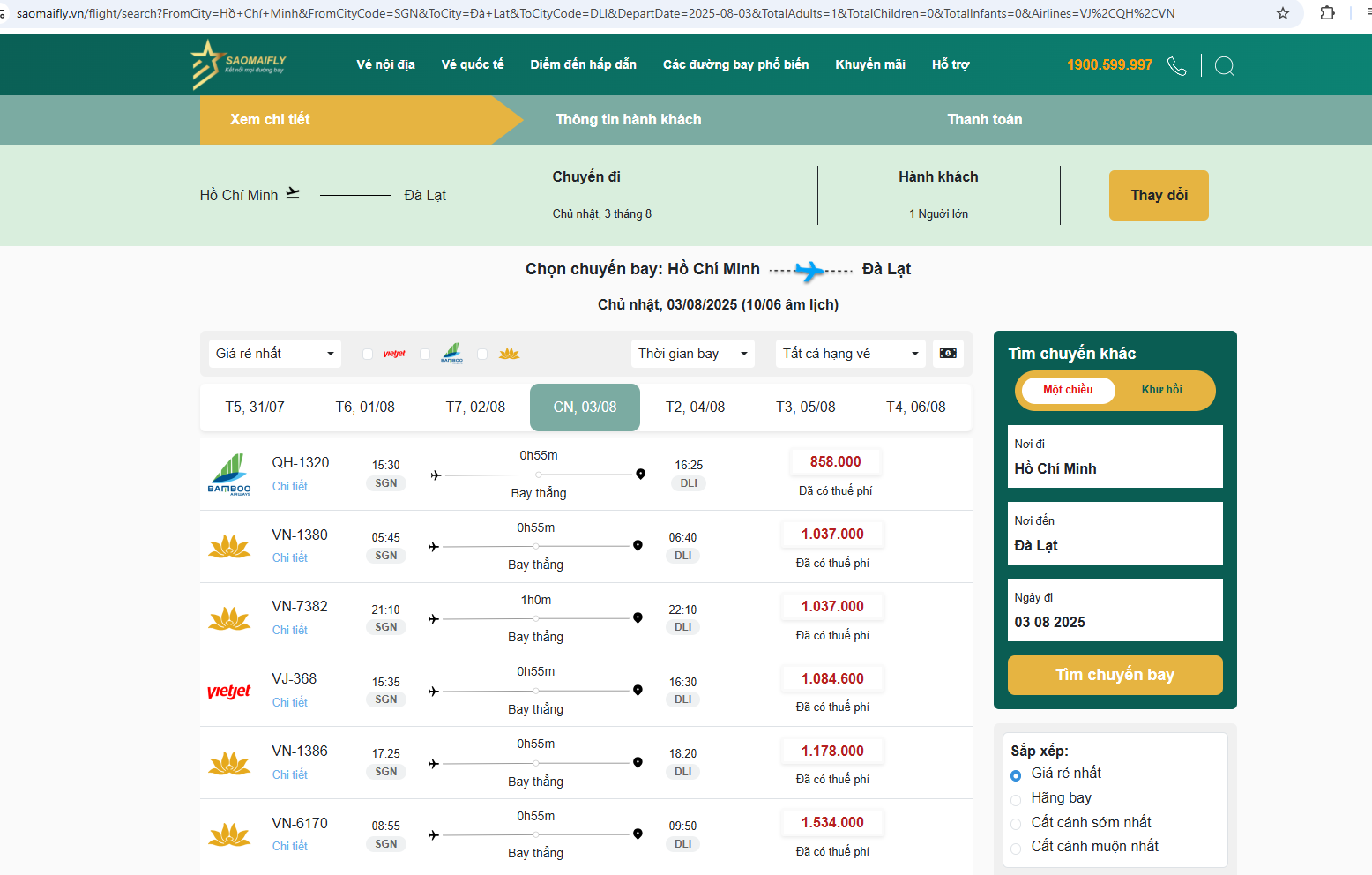This screenshot has height=875, width=1372.
Task: Open Chi tiết link for VN-7382
Action: pos(289,630)
